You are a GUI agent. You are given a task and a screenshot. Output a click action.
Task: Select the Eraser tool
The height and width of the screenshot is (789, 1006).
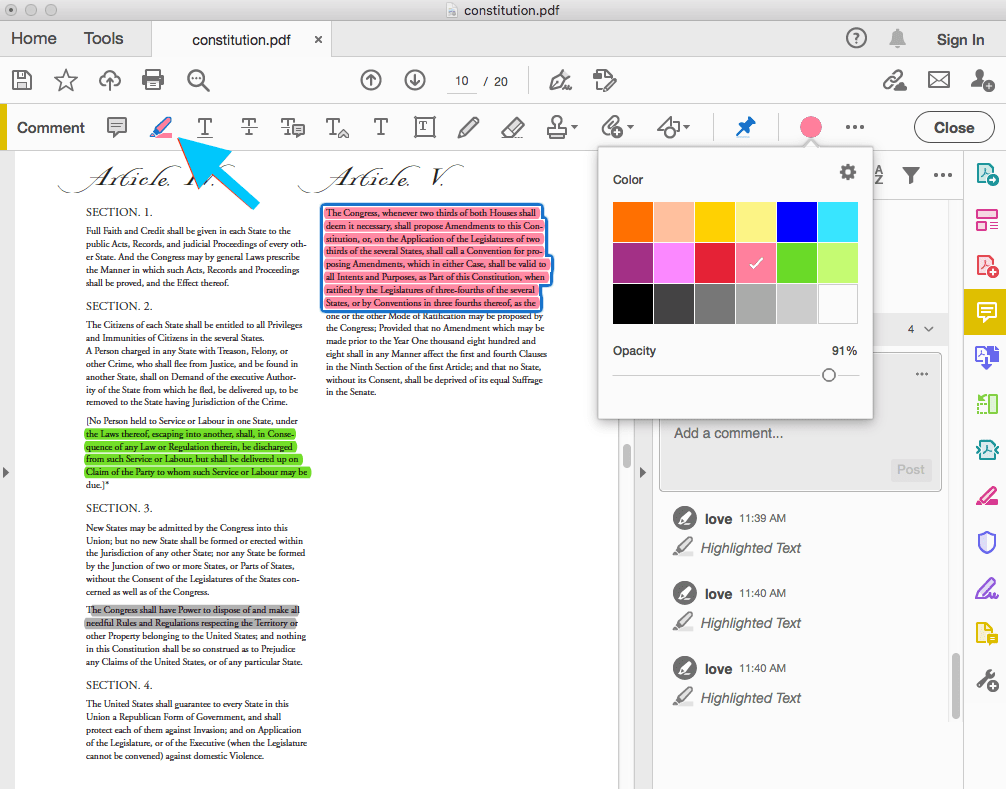click(512, 127)
